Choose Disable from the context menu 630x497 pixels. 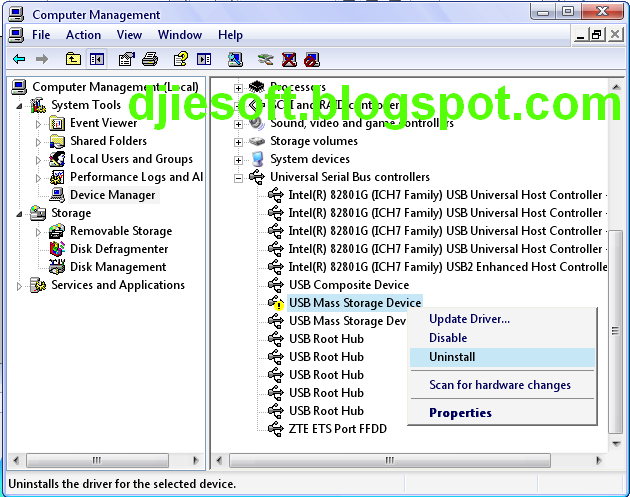point(502,338)
